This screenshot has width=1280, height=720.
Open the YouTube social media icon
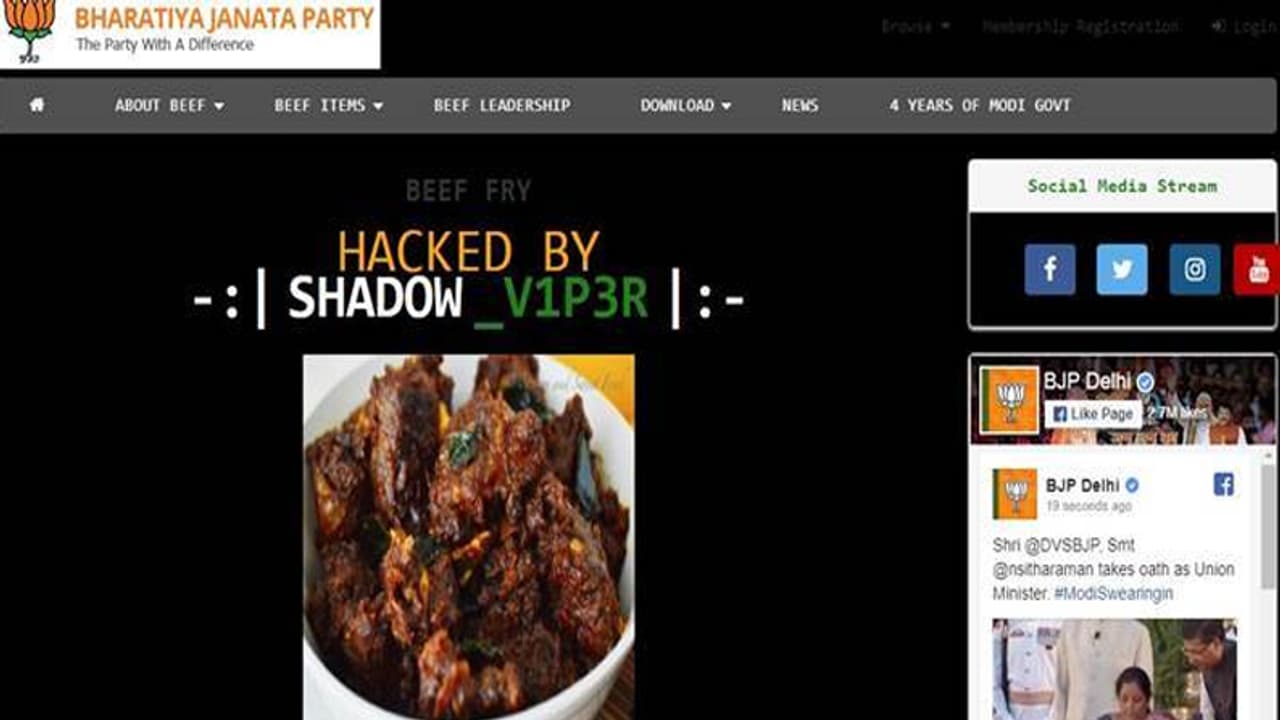[x=1257, y=269]
